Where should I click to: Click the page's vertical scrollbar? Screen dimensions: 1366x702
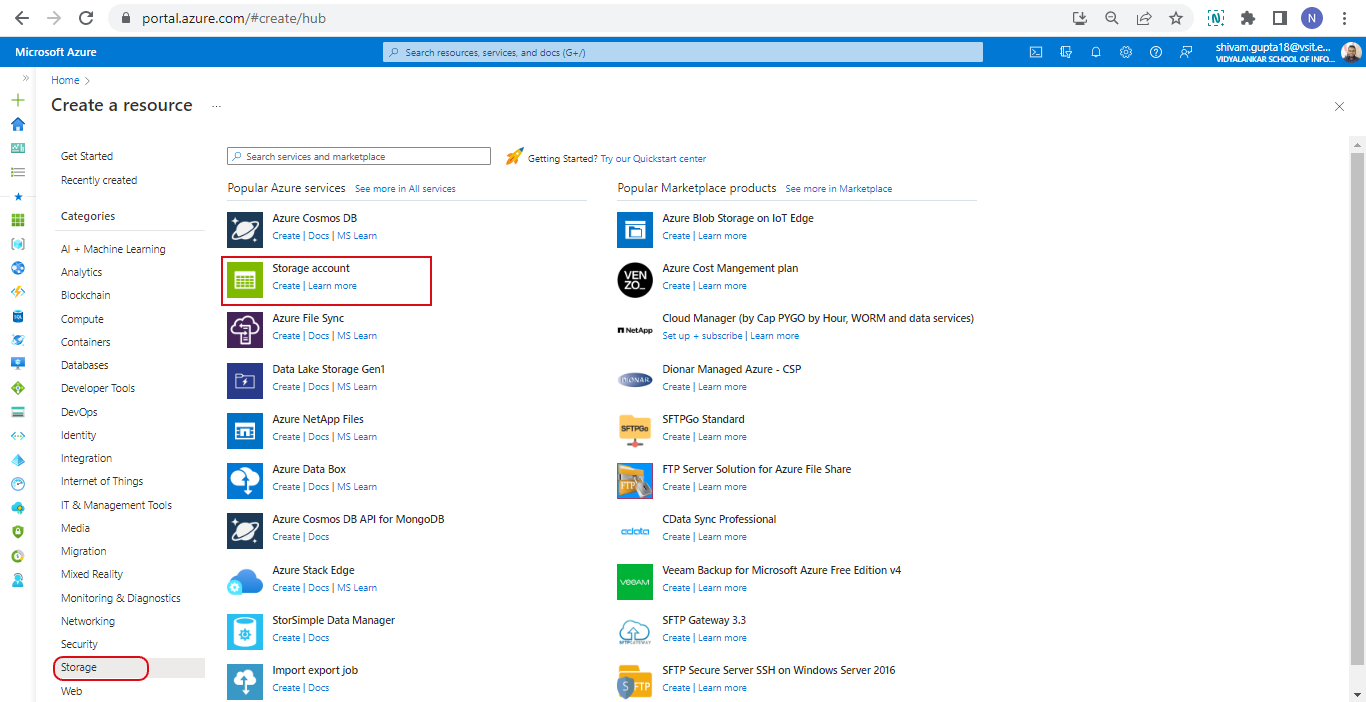coord(1357,409)
